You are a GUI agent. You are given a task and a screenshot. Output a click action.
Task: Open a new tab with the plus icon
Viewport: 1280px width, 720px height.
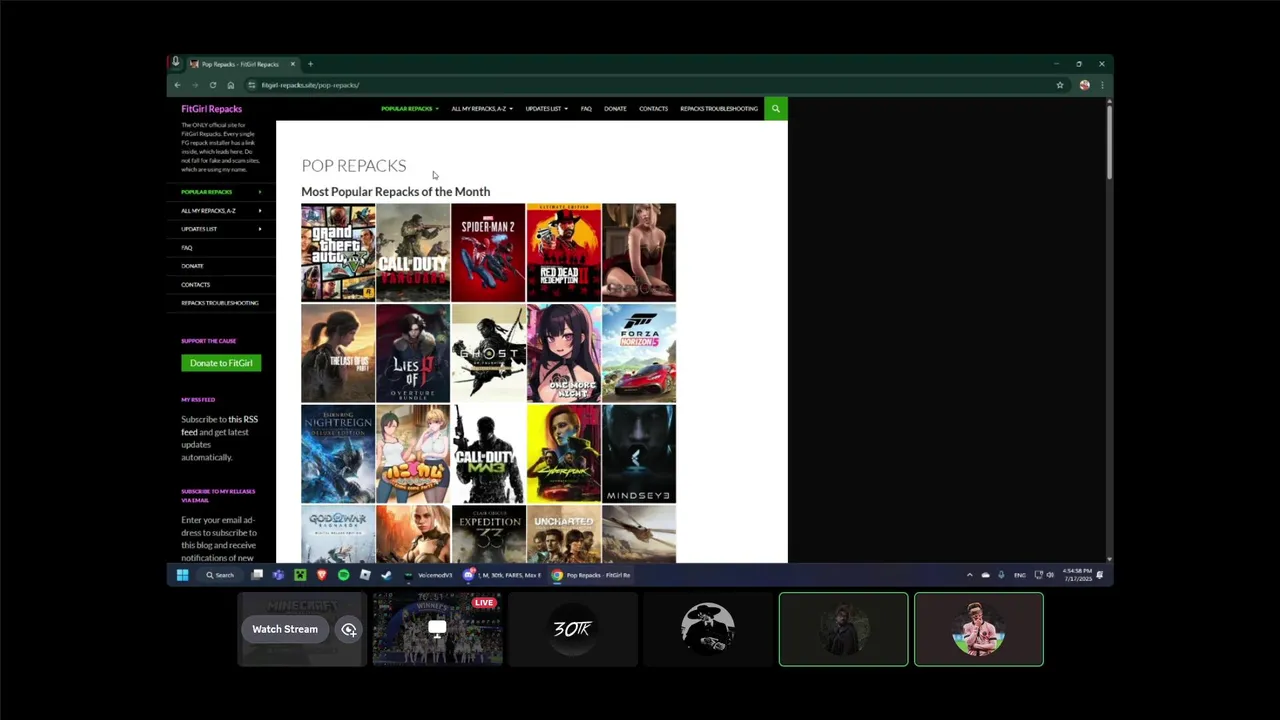tap(310, 64)
